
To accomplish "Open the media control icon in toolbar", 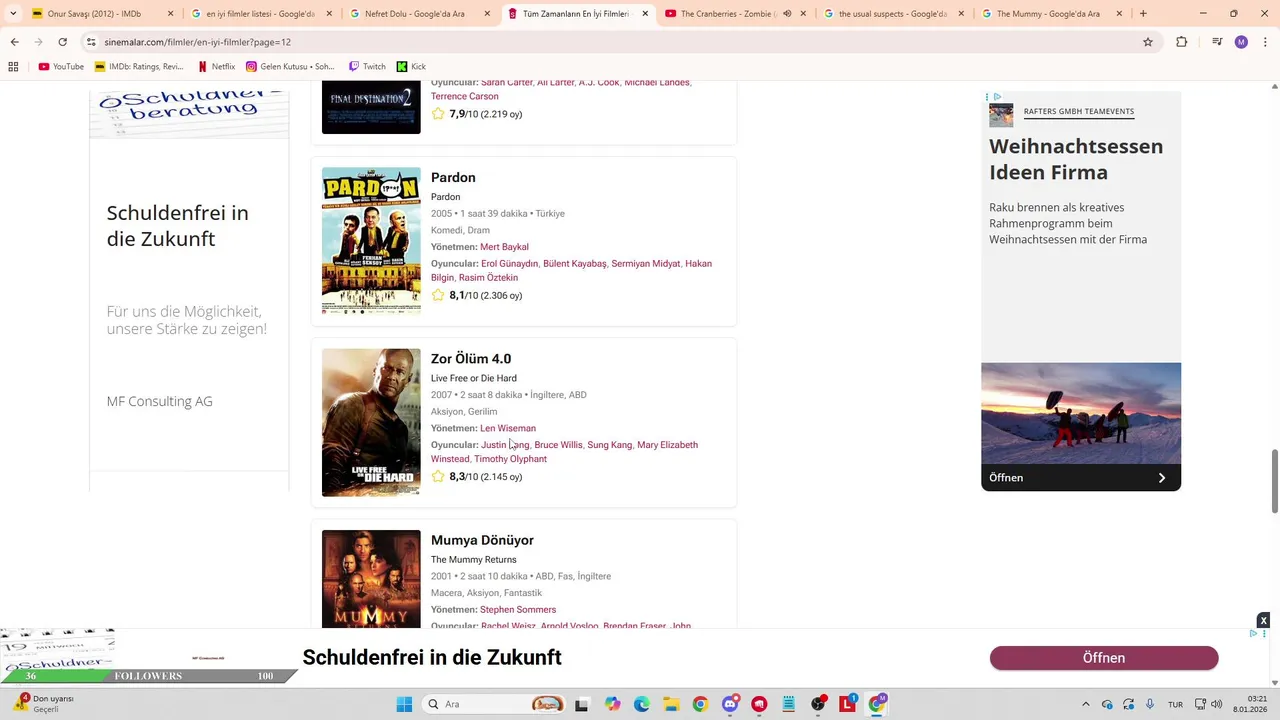I will 1217,42.
